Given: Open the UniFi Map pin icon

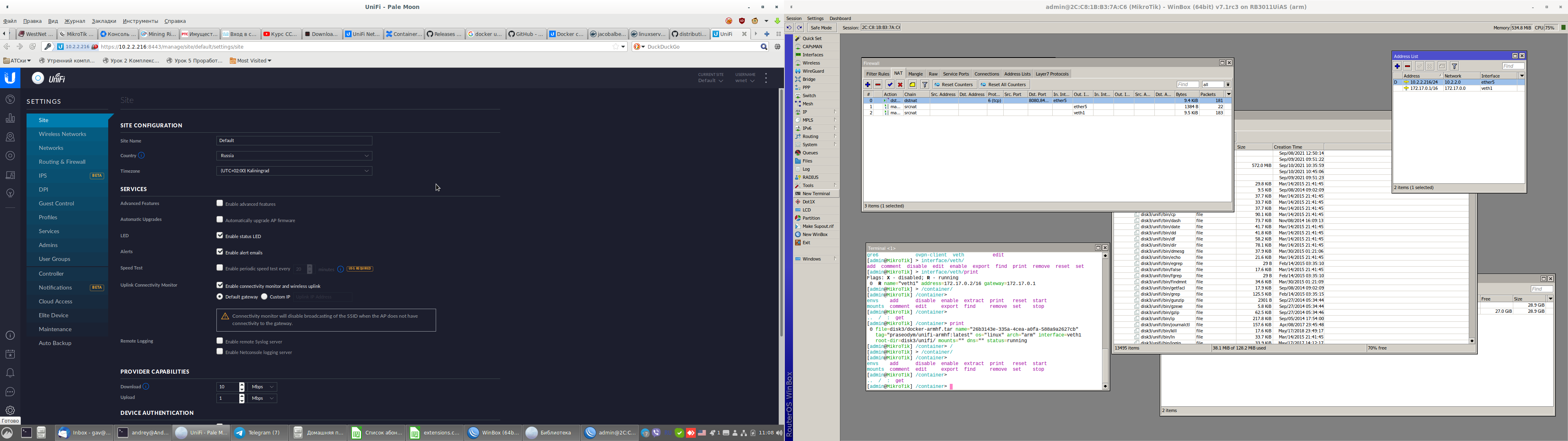Looking at the screenshot, I should click(x=10, y=137).
